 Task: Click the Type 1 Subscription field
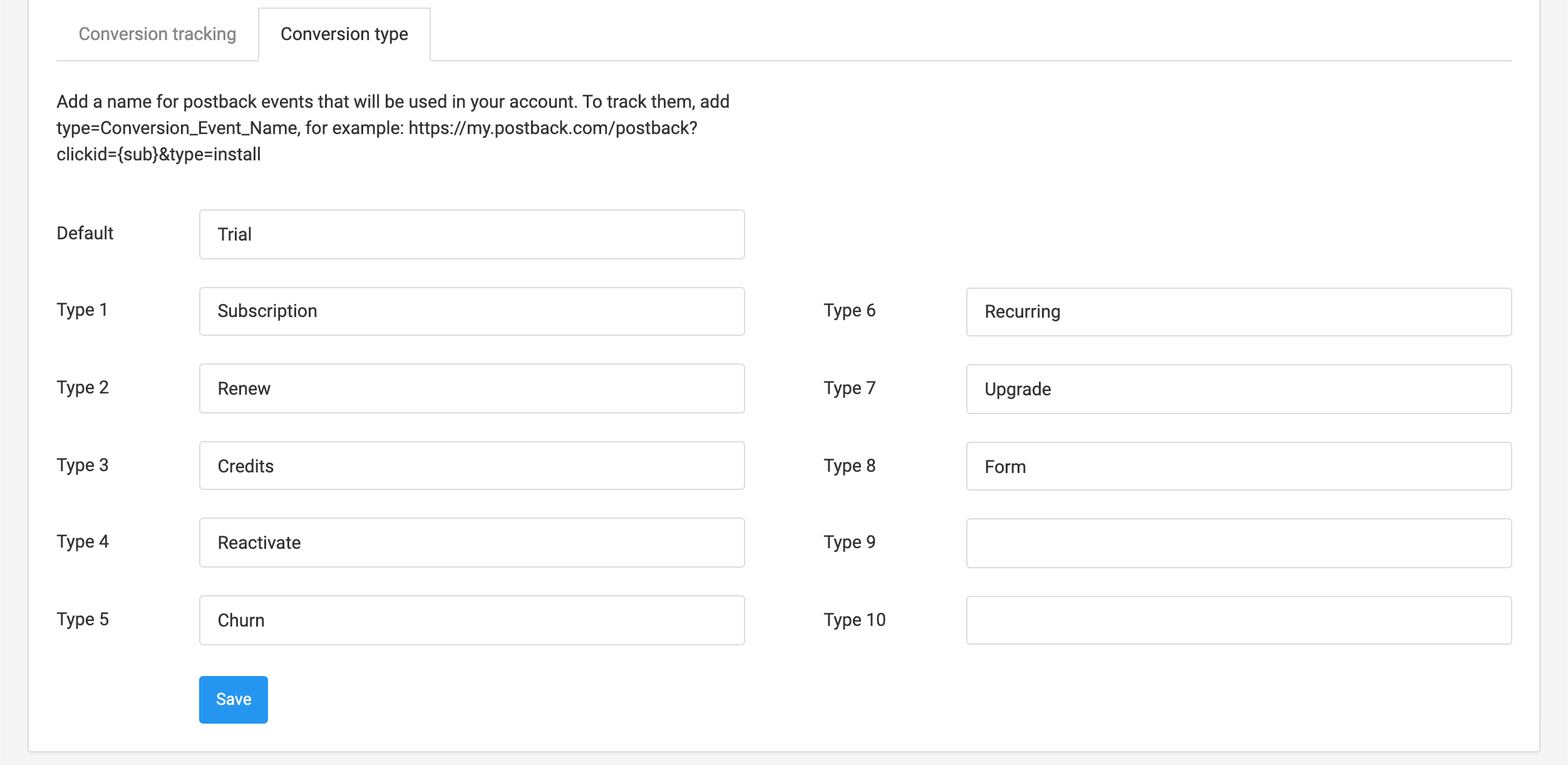click(472, 311)
